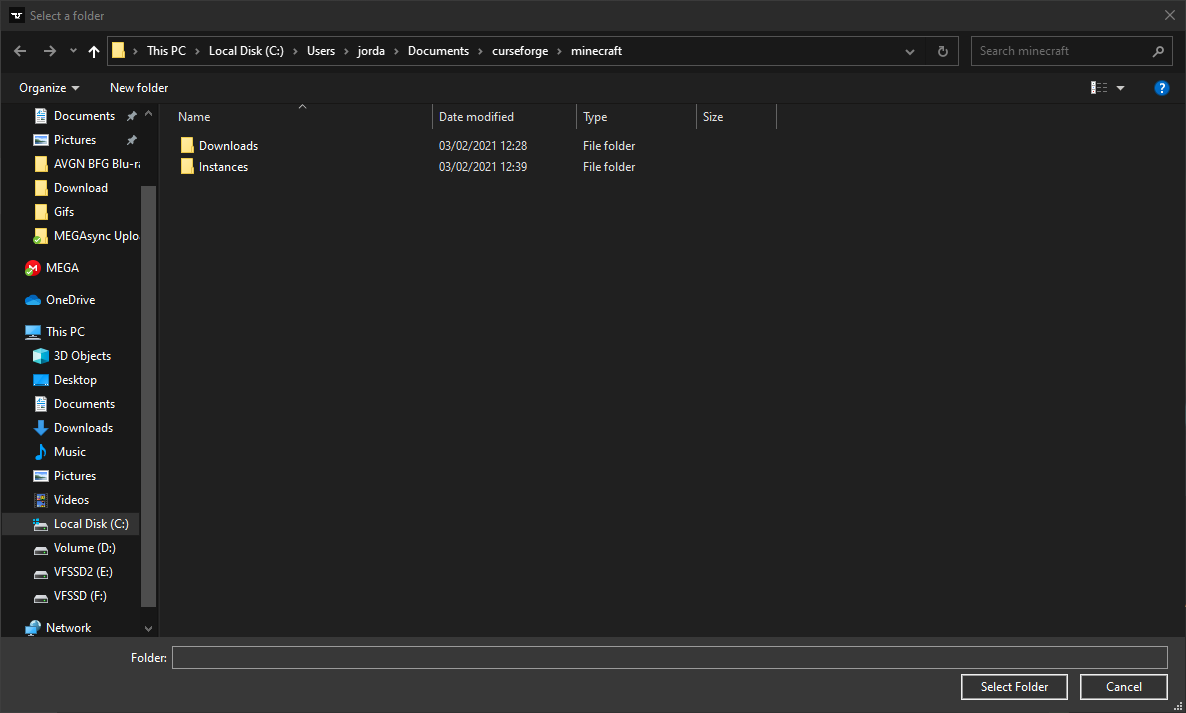
Task: Click the Folder name input field
Action: 669,658
